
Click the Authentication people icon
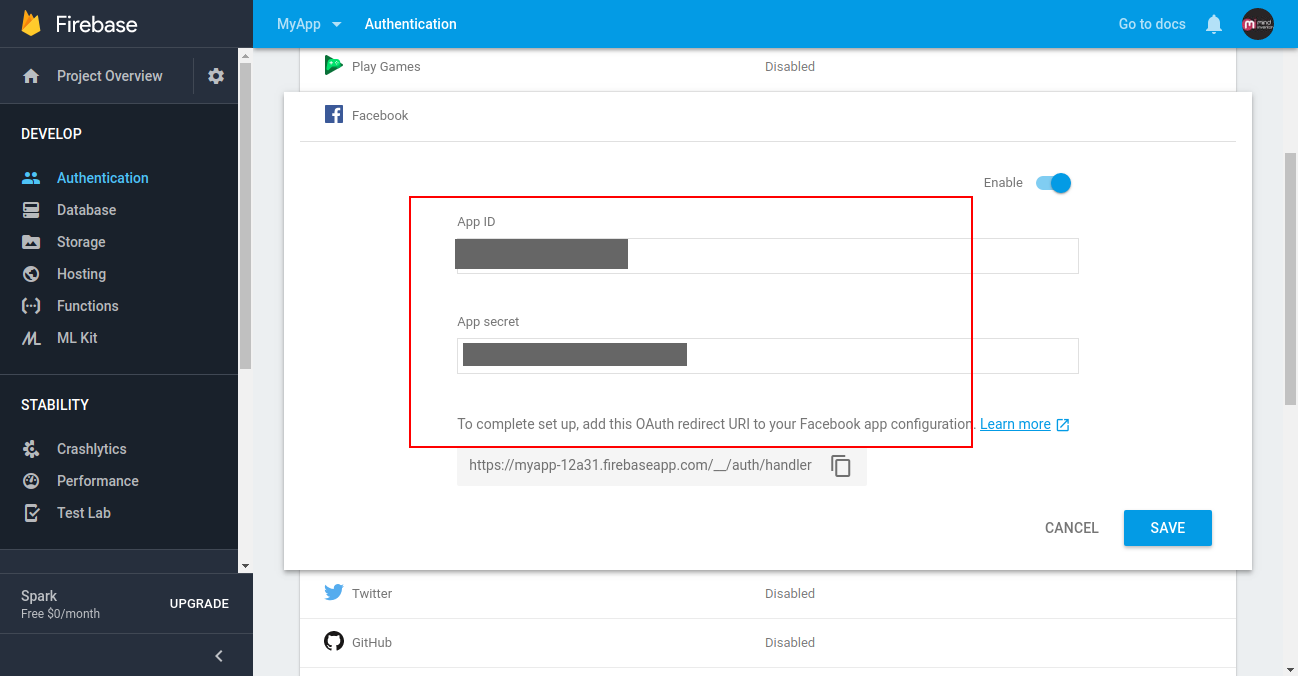click(31, 178)
